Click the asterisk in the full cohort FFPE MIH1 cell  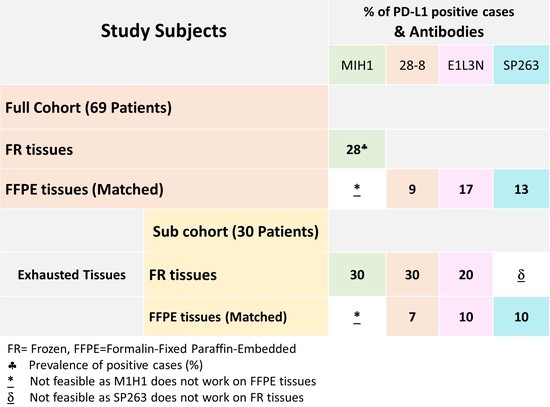click(x=357, y=190)
